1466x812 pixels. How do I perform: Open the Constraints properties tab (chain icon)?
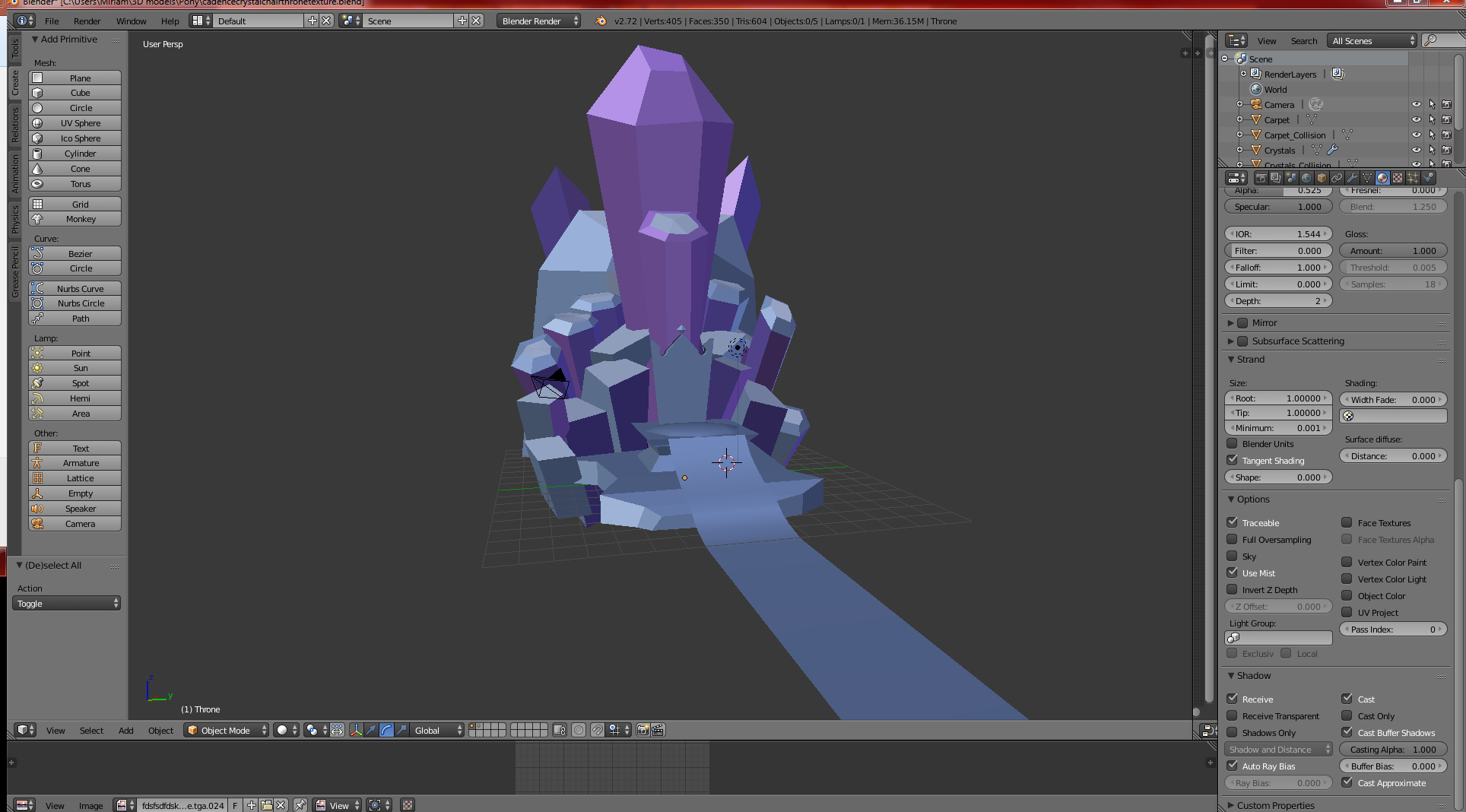pyautogui.click(x=1337, y=178)
